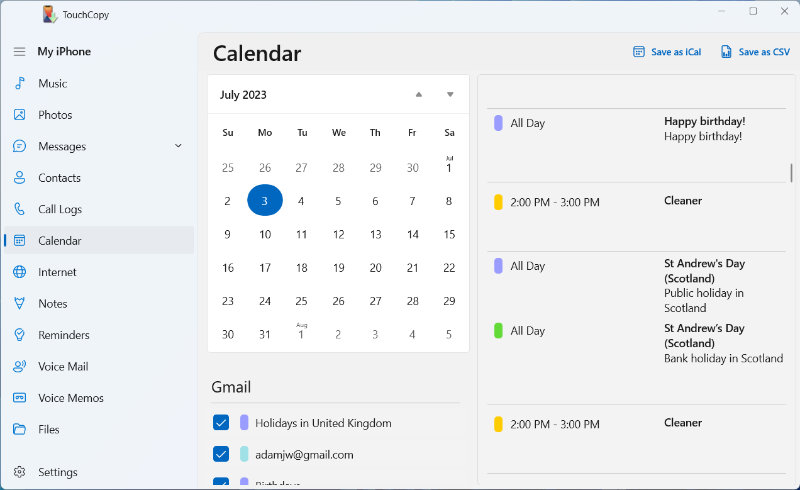The width and height of the screenshot is (800, 490).
Task: Click Save as iCal button
Action: [667, 52]
